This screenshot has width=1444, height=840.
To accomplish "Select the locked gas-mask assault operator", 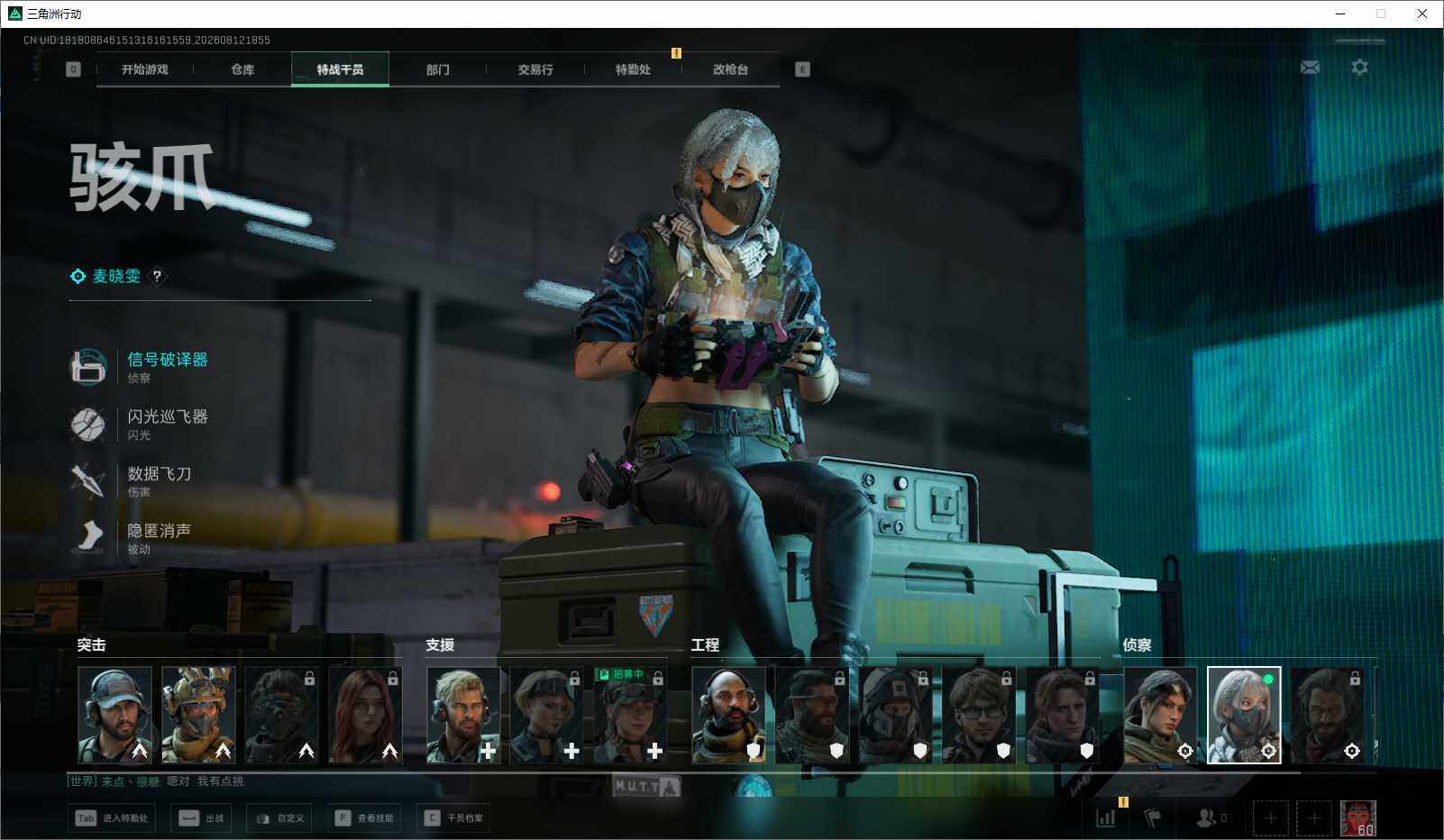I will pos(282,716).
